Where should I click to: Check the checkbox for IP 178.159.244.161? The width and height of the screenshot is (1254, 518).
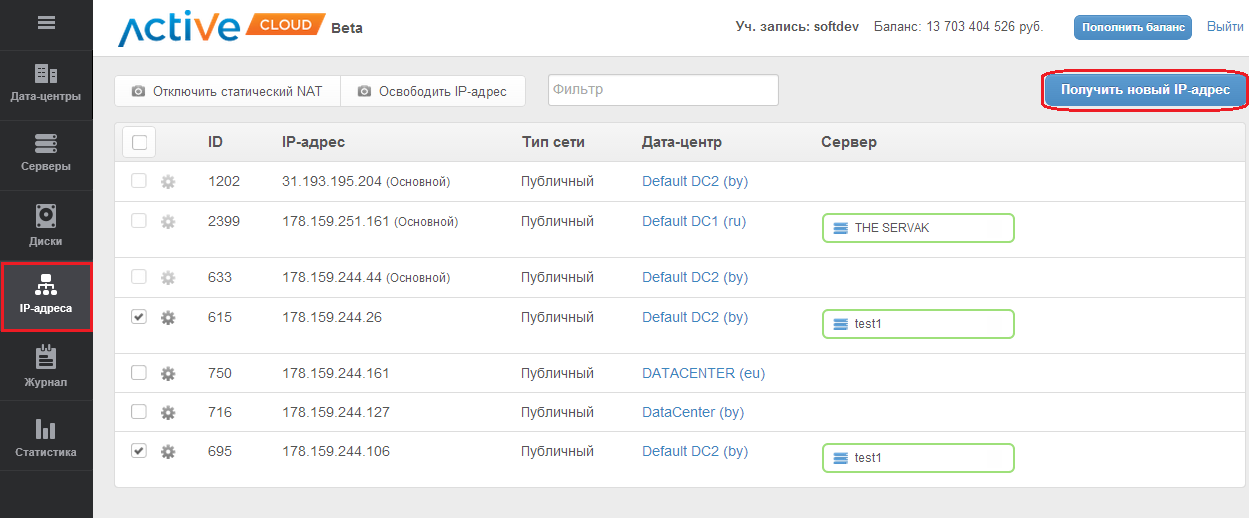(139, 373)
